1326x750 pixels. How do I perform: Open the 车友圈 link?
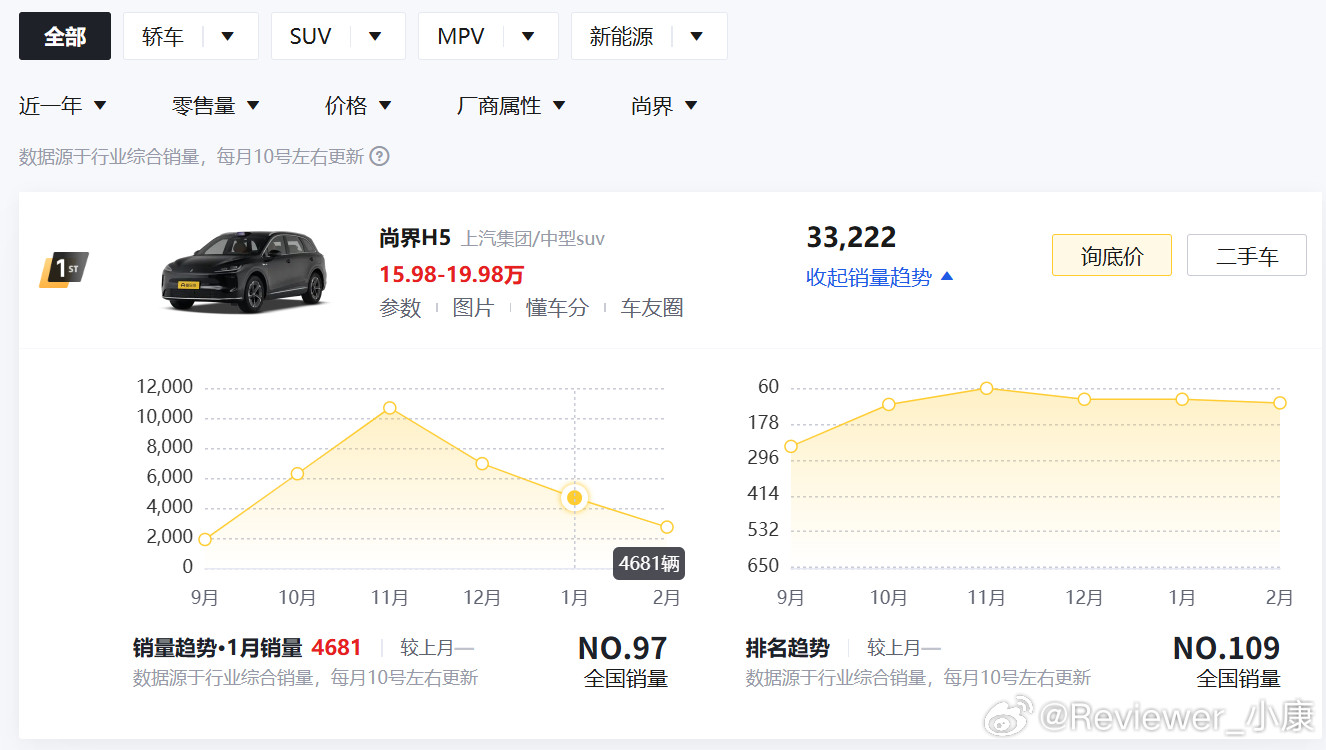(650, 307)
